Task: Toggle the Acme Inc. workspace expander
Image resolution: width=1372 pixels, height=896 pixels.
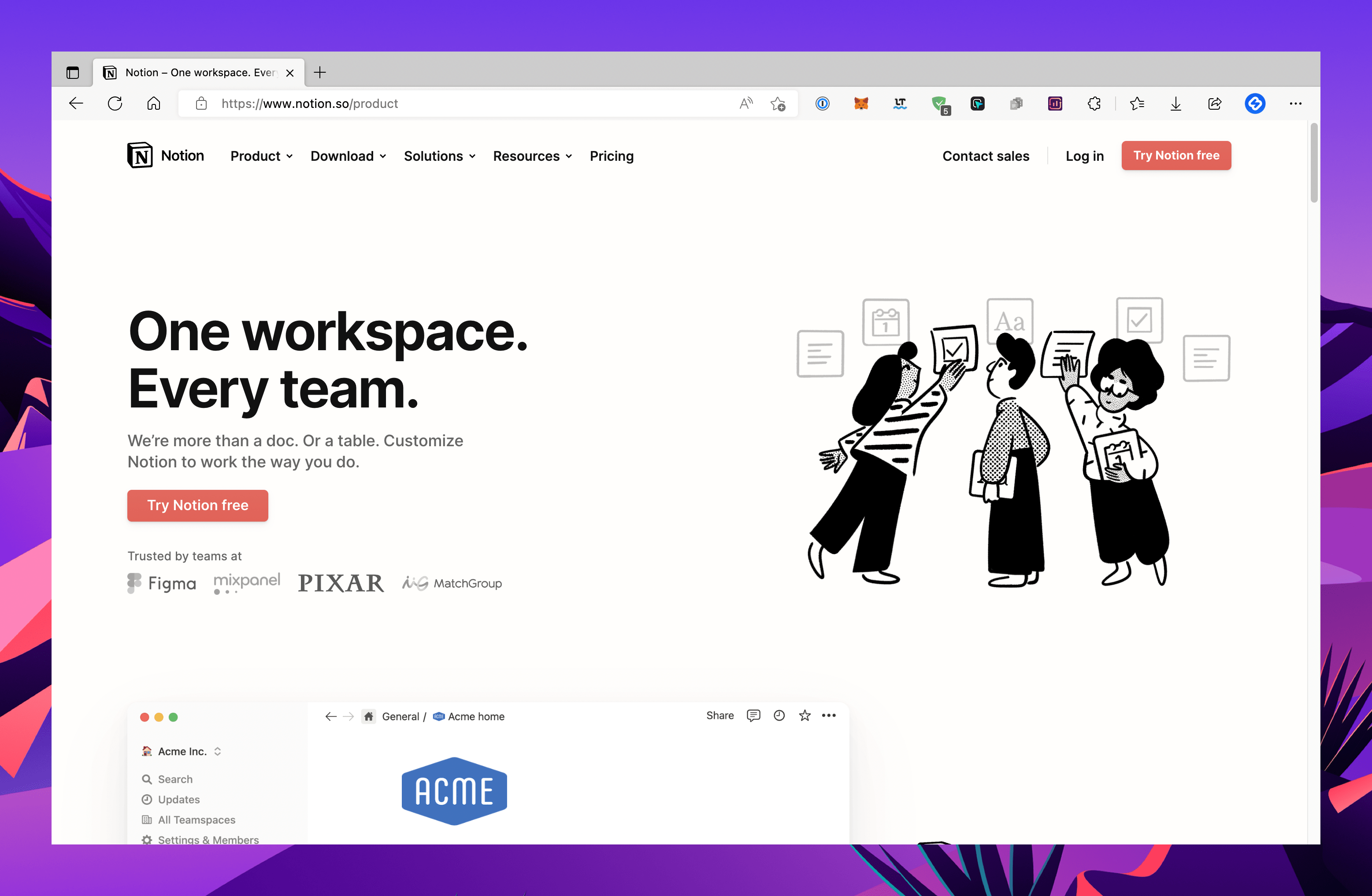Action: click(218, 751)
